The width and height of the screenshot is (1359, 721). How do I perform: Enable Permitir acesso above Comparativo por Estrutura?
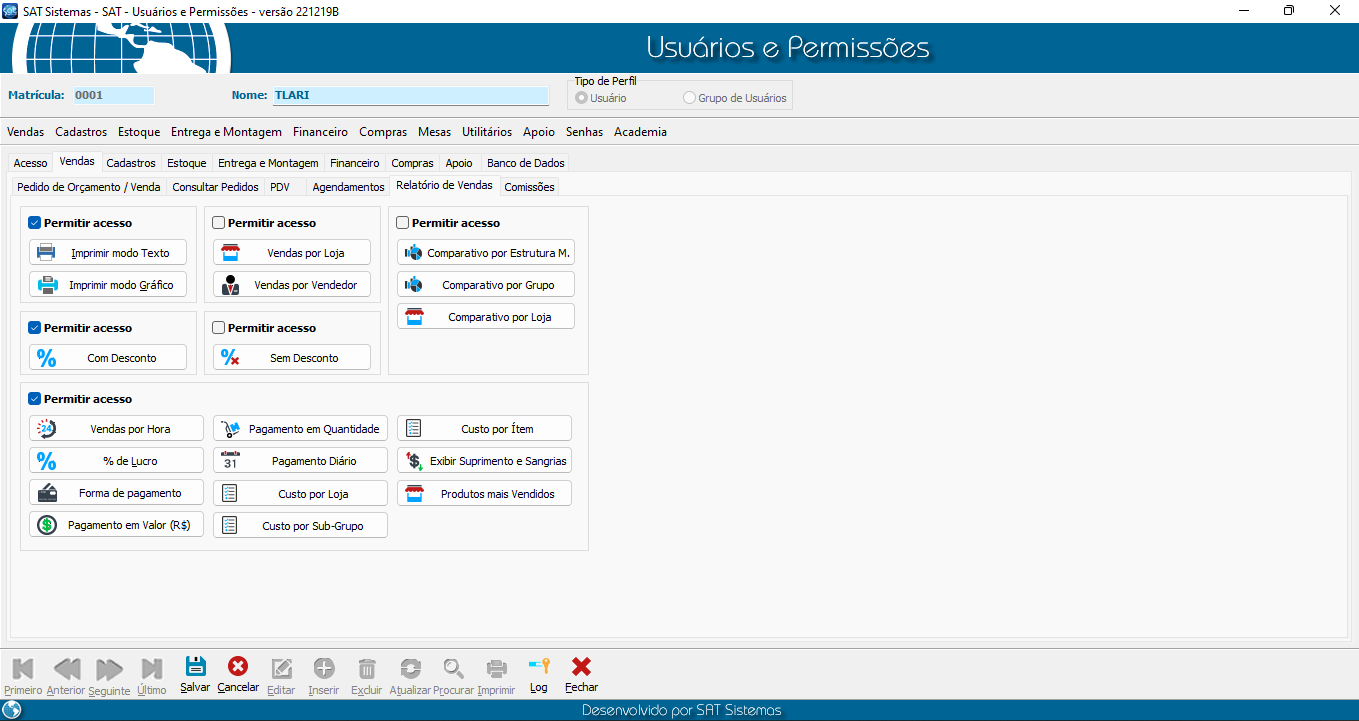(x=403, y=223)
